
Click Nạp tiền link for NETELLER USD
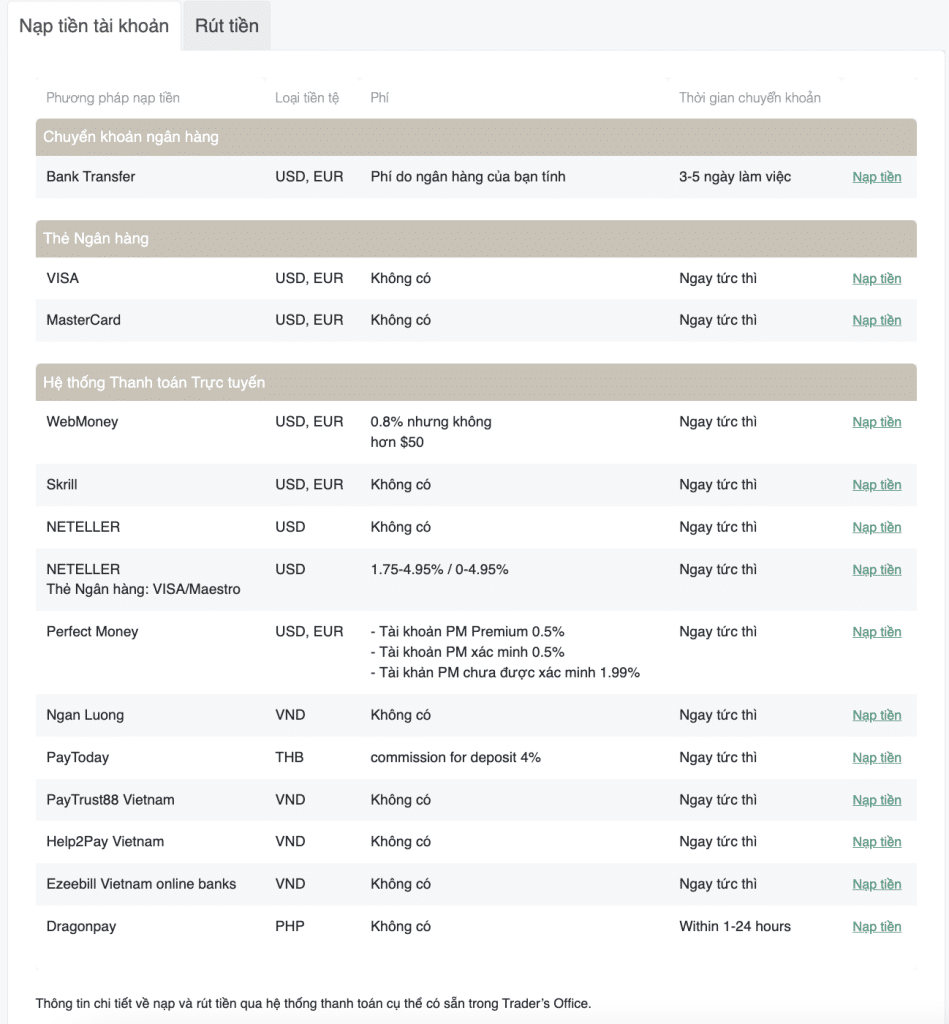[x=876, y=527]
